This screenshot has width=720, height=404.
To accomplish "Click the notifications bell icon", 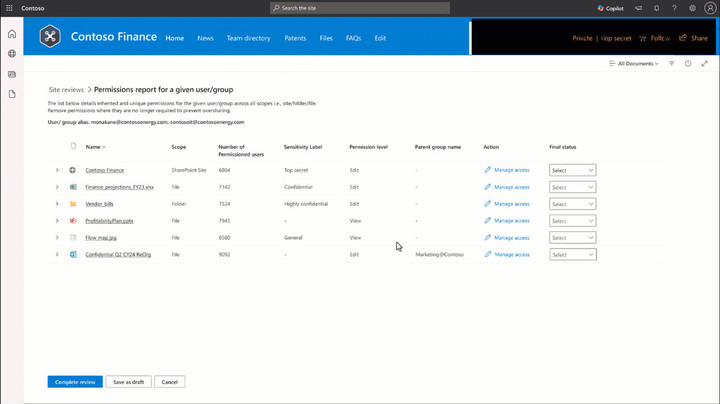I will coord(656,8).
